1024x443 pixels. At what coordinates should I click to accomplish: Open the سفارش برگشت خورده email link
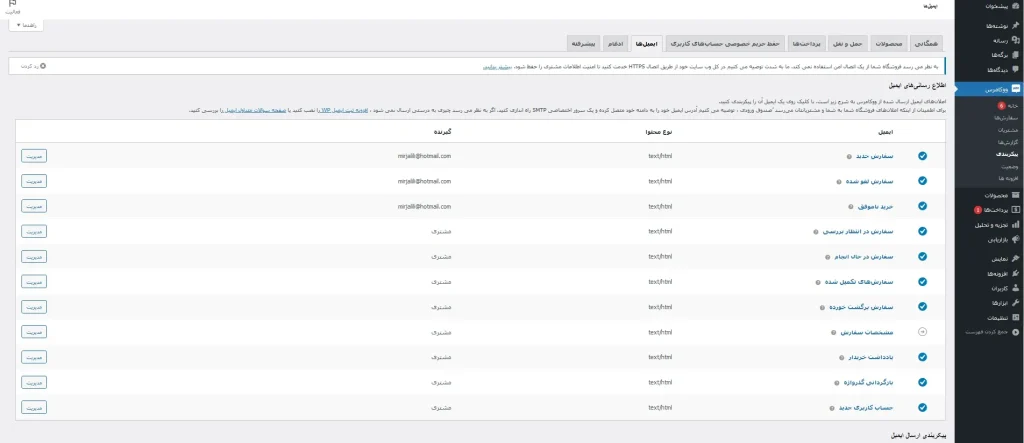(880, 306)
